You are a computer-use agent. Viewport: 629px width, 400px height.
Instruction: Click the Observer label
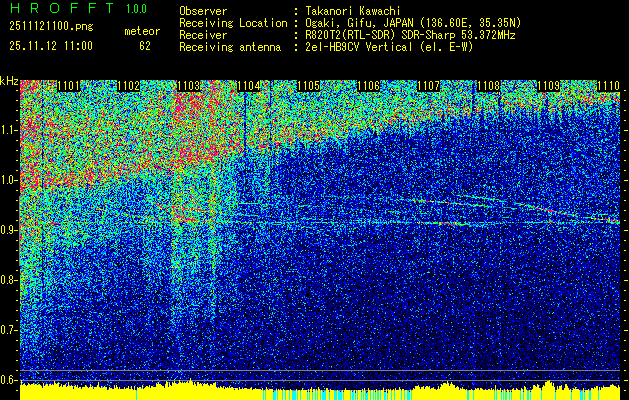203,11
